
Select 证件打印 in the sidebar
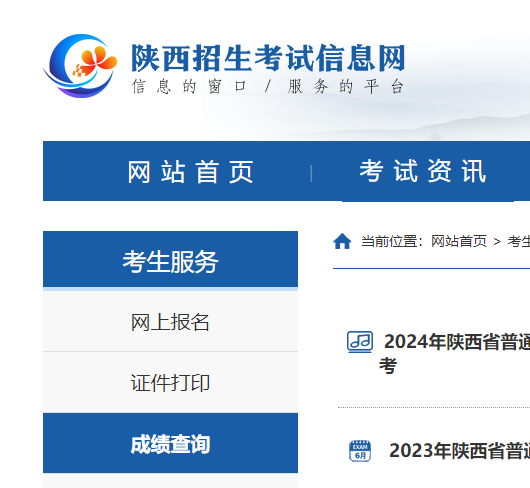(170, 383)
